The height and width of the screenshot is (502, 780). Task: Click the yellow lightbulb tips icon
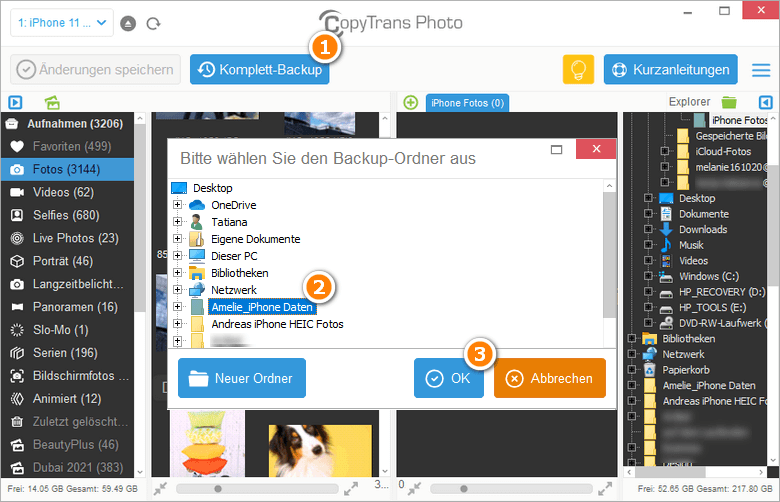coord(579,70)
